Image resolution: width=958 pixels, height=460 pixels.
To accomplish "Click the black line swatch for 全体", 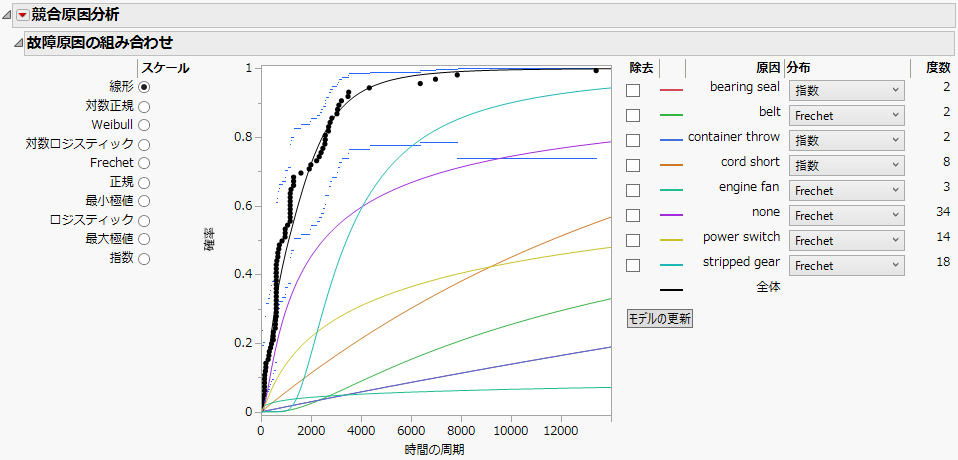I will 671,290.
